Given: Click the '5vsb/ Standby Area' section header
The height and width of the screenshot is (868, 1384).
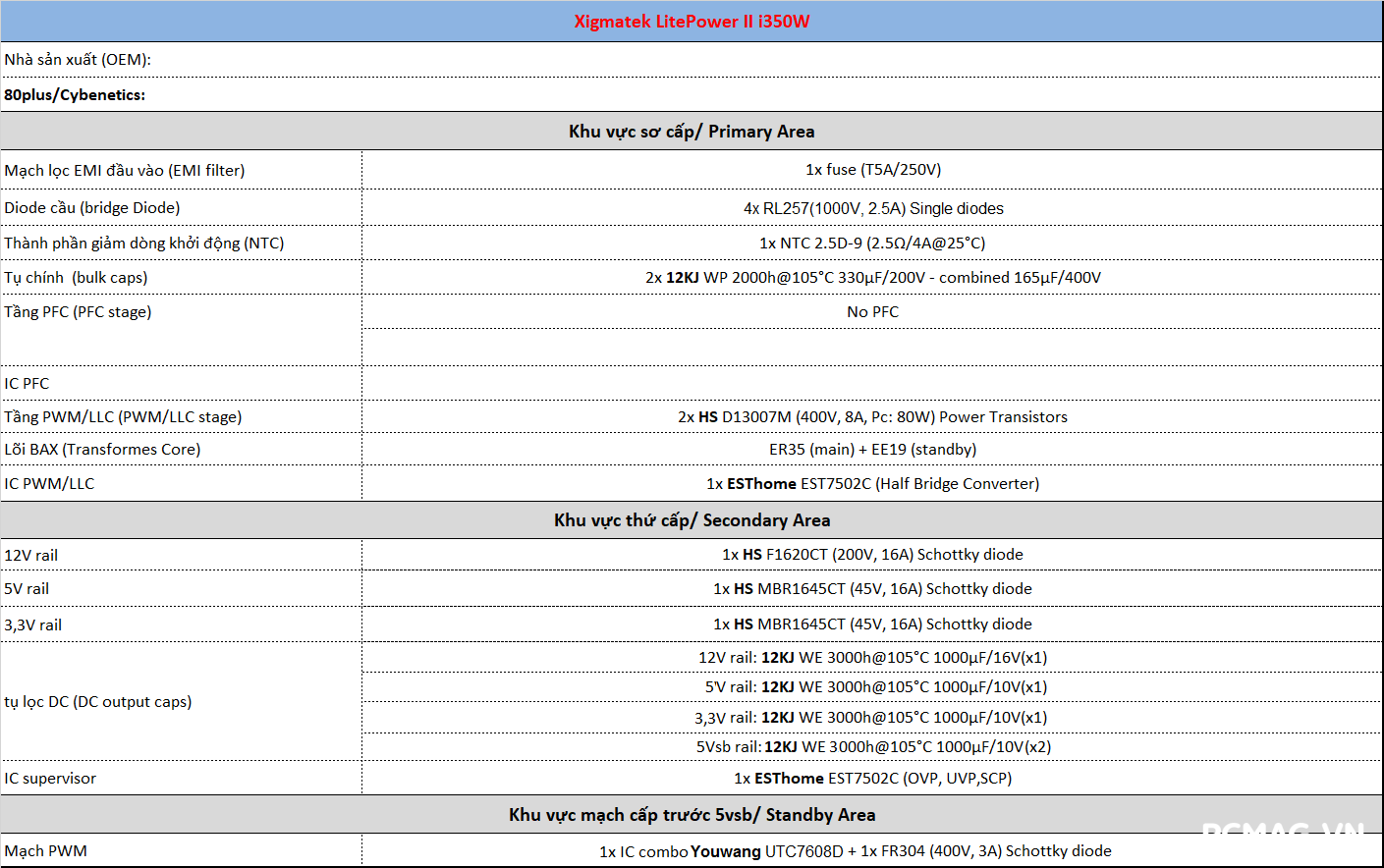Looking at the screenshot, I should click(692, 815).
